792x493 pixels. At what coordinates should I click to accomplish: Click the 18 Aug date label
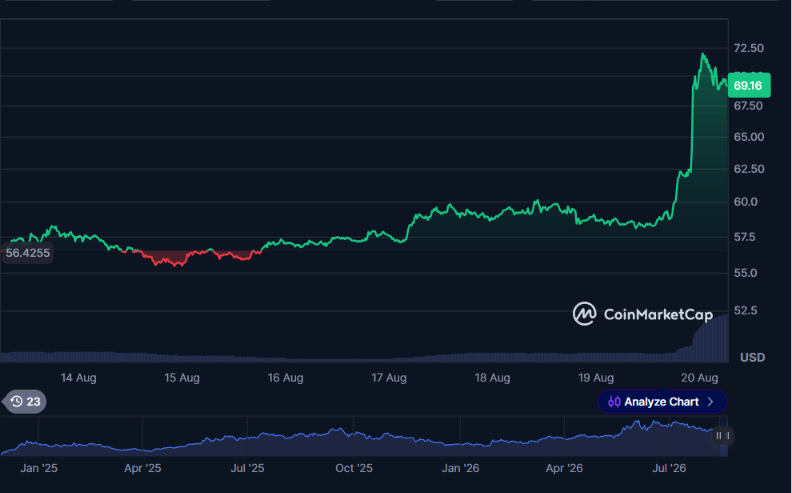pos(492,378)
